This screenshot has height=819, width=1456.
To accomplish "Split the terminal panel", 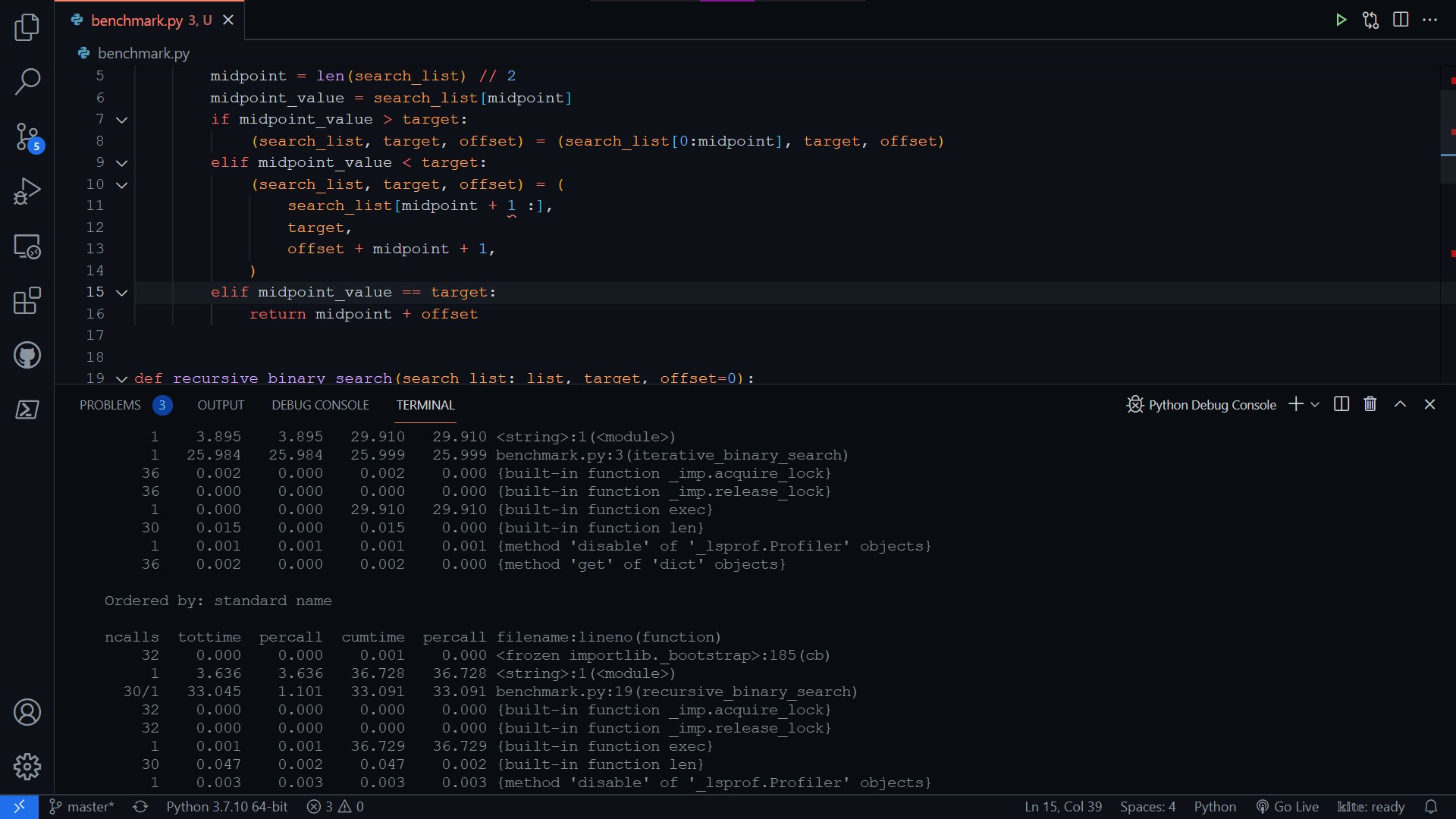I will (1341, 404).
